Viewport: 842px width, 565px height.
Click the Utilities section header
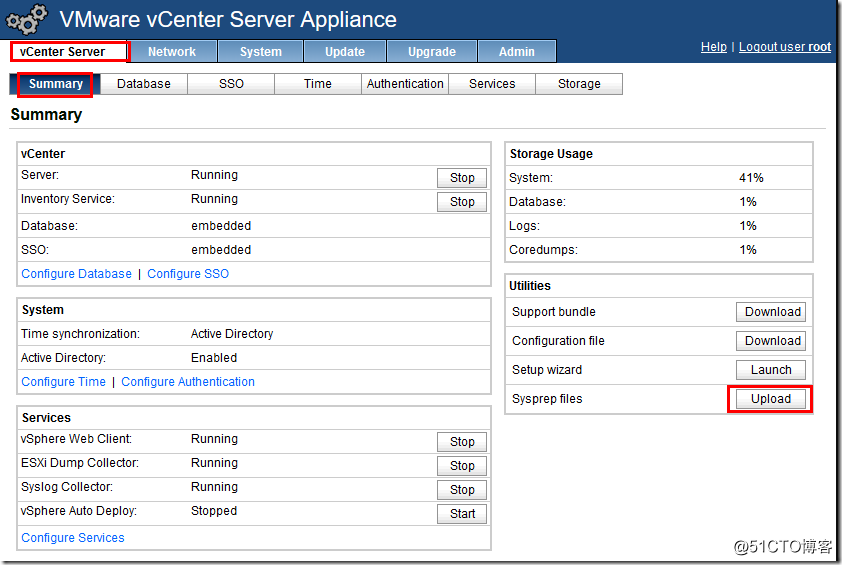[x=529, y=286]
